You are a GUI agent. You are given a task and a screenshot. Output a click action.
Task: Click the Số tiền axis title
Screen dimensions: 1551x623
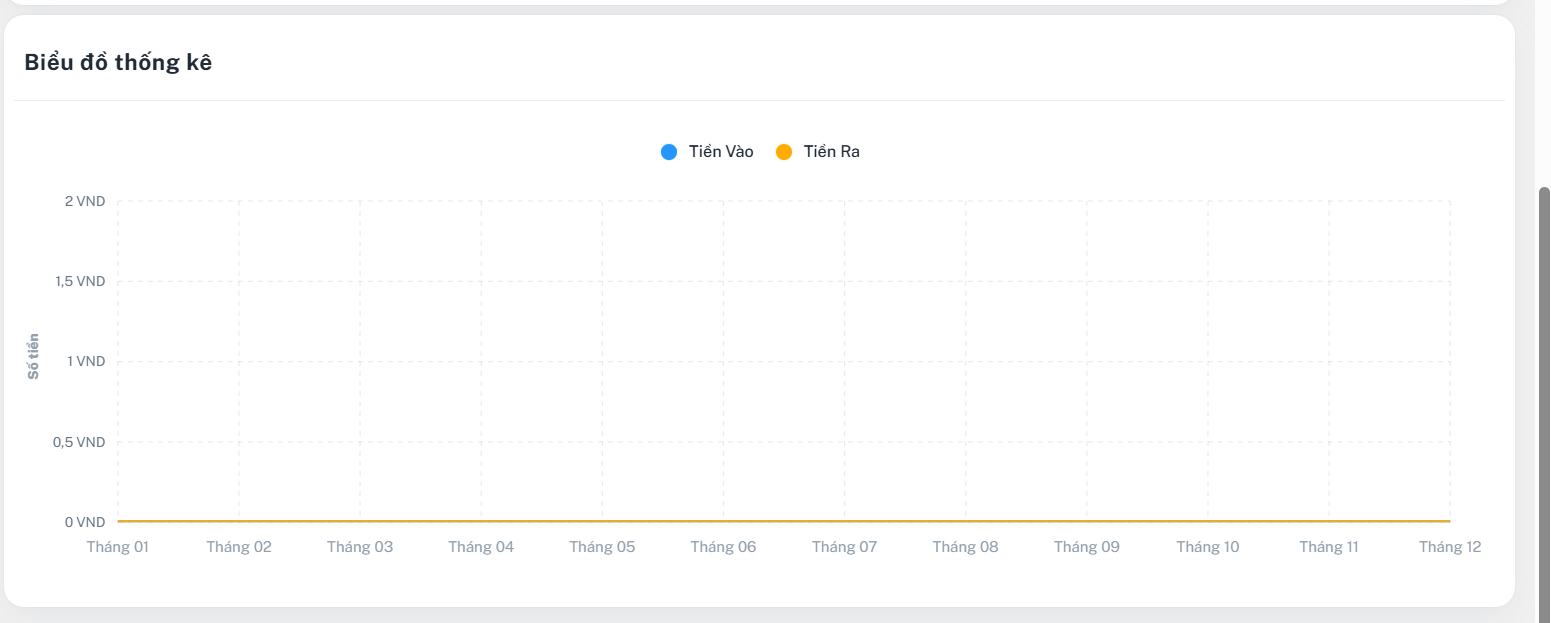(33, 356)
